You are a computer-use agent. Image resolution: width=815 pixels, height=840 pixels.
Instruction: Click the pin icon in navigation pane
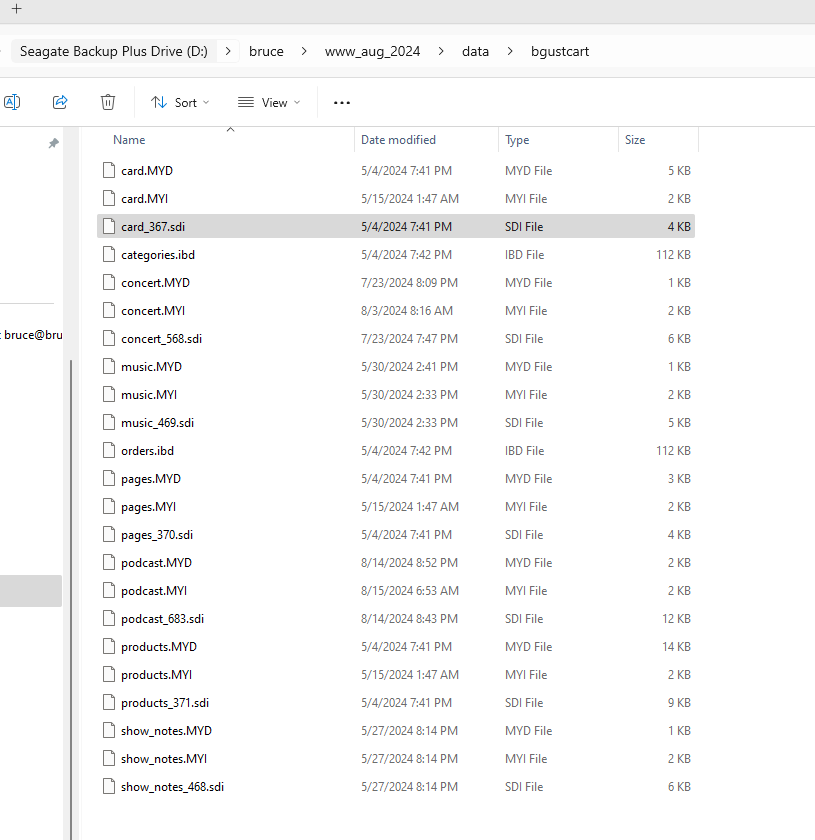click(54, 143)
